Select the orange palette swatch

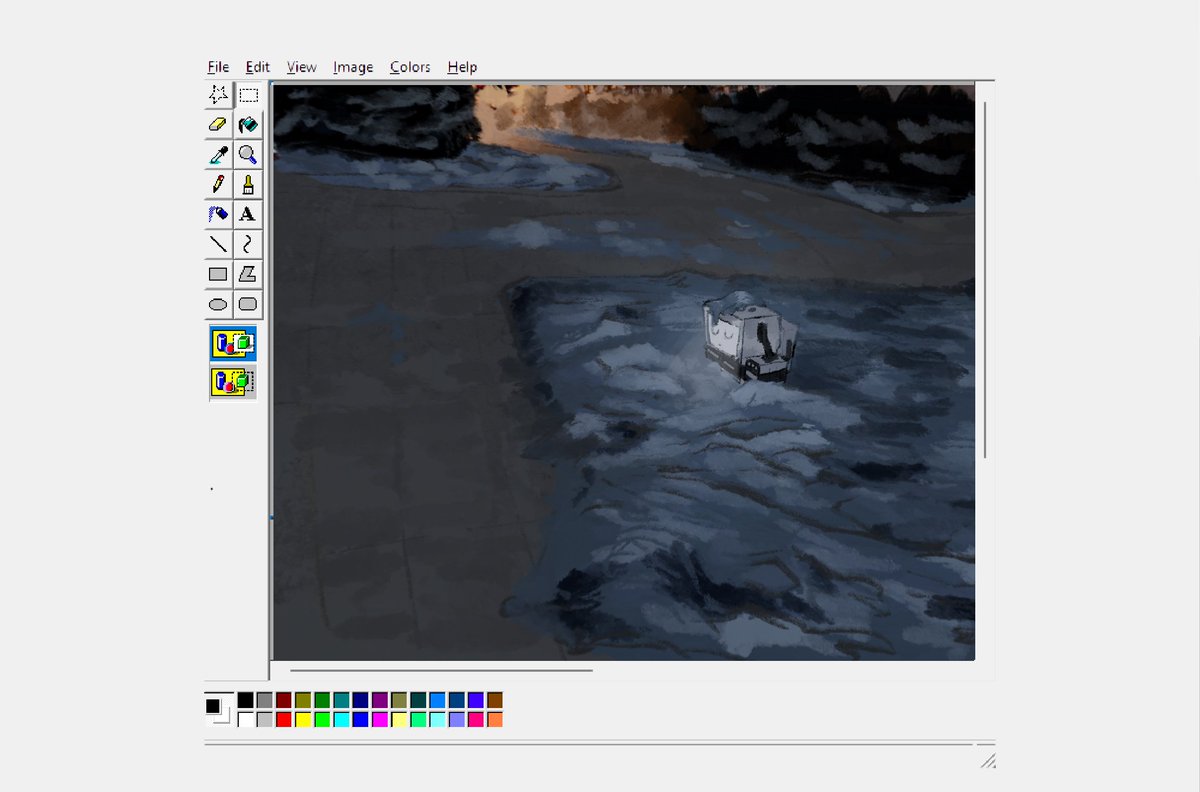(495, 719)
